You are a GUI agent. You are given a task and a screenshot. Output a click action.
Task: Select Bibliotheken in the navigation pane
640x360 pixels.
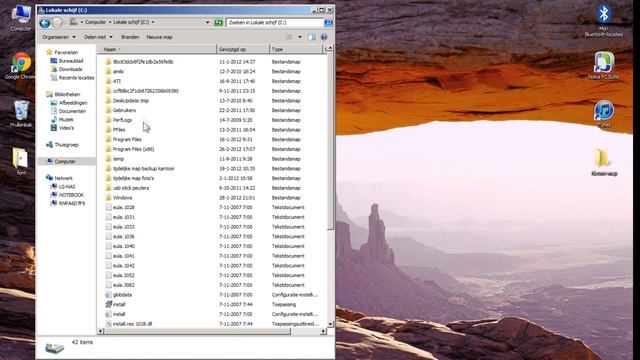point(67,94)
